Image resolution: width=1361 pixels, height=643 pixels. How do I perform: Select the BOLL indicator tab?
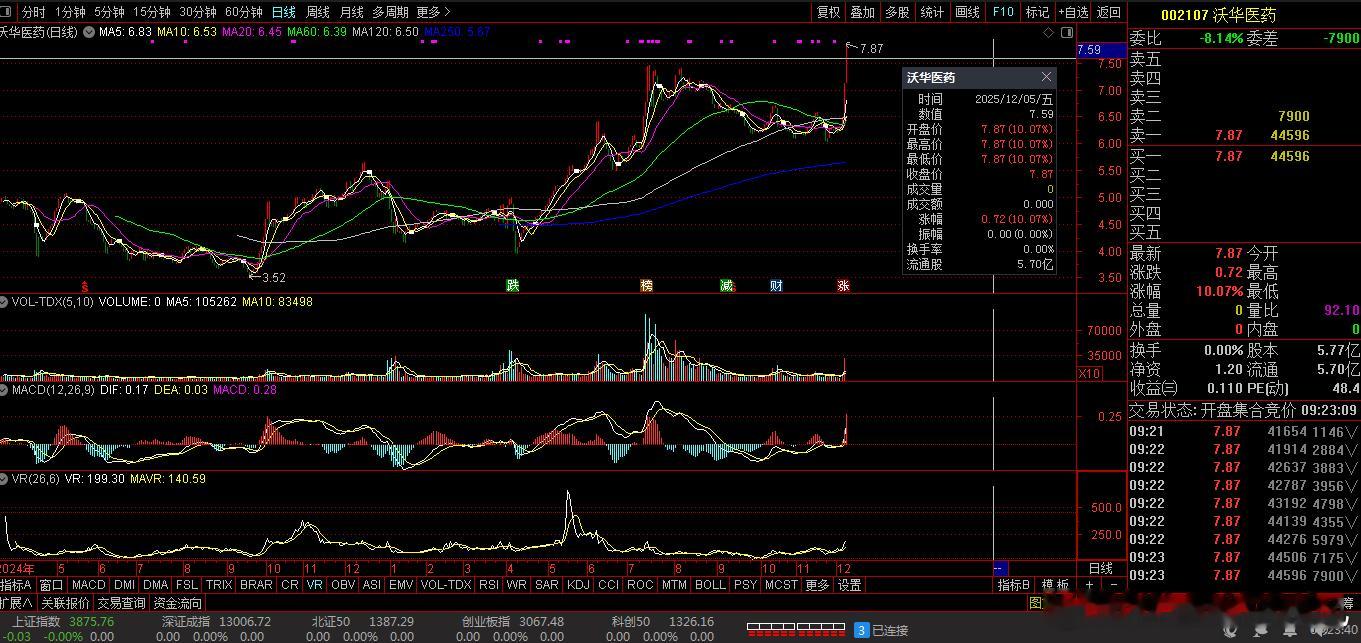709,585
